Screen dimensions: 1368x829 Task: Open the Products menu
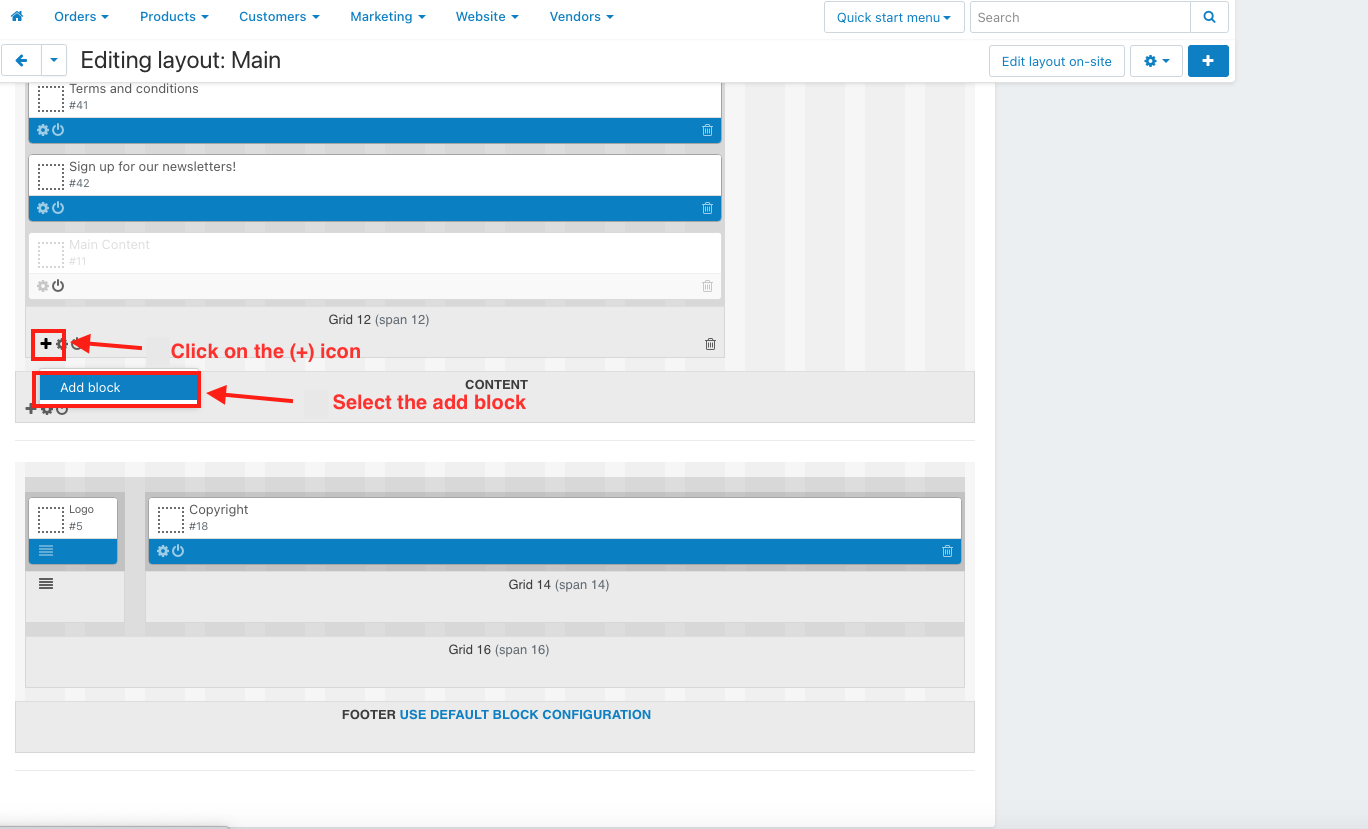[174, 17]
